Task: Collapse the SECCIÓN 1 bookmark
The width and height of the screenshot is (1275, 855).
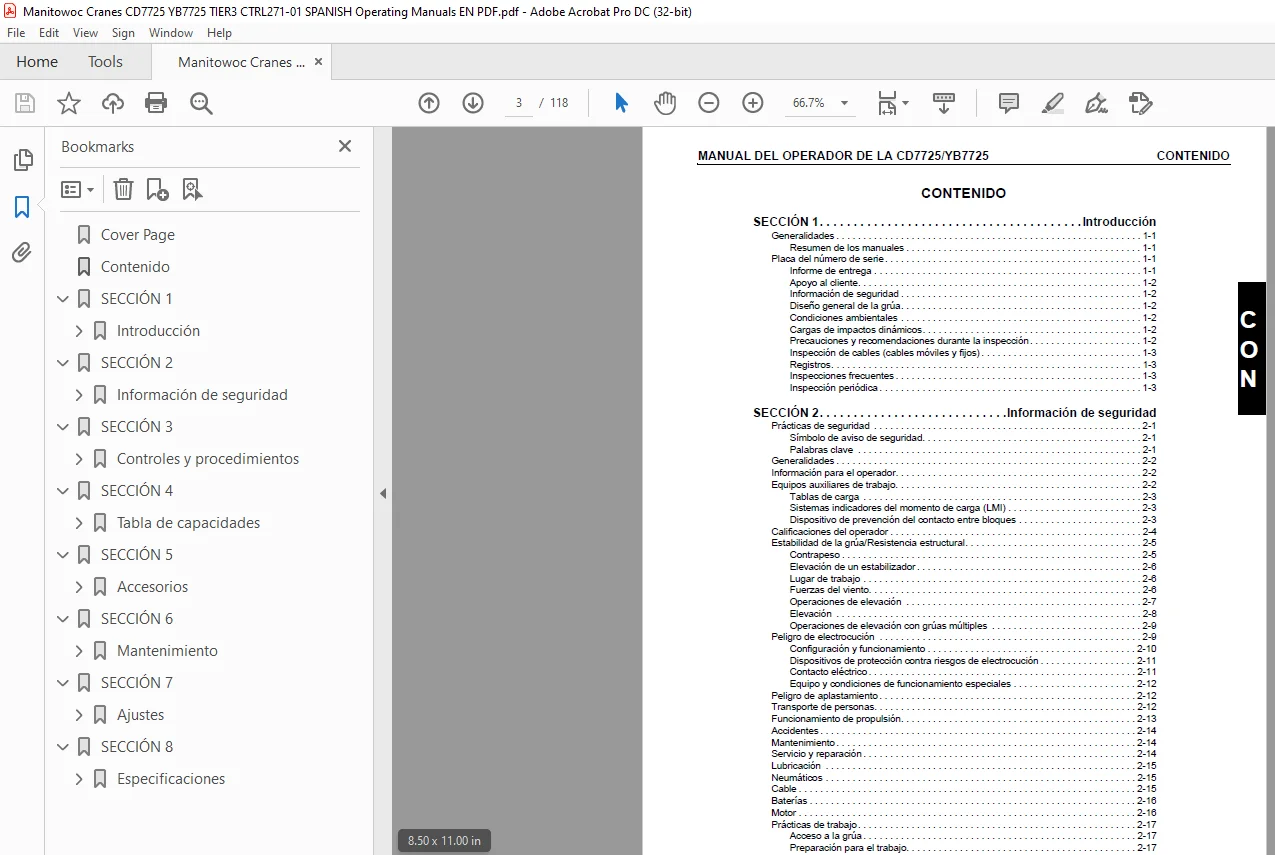Action: point(64,299)
